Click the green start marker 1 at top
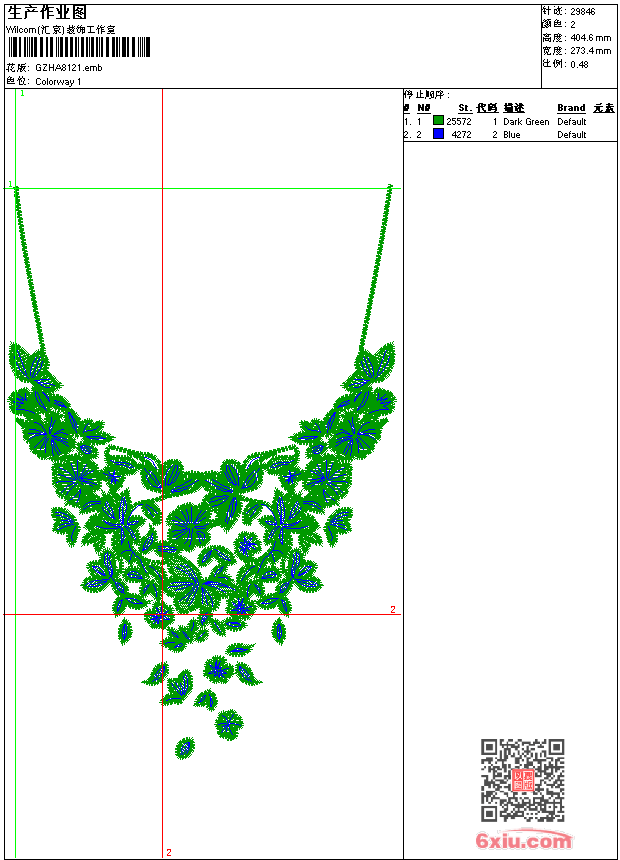The image size is (620, 860). click(22, 93)
